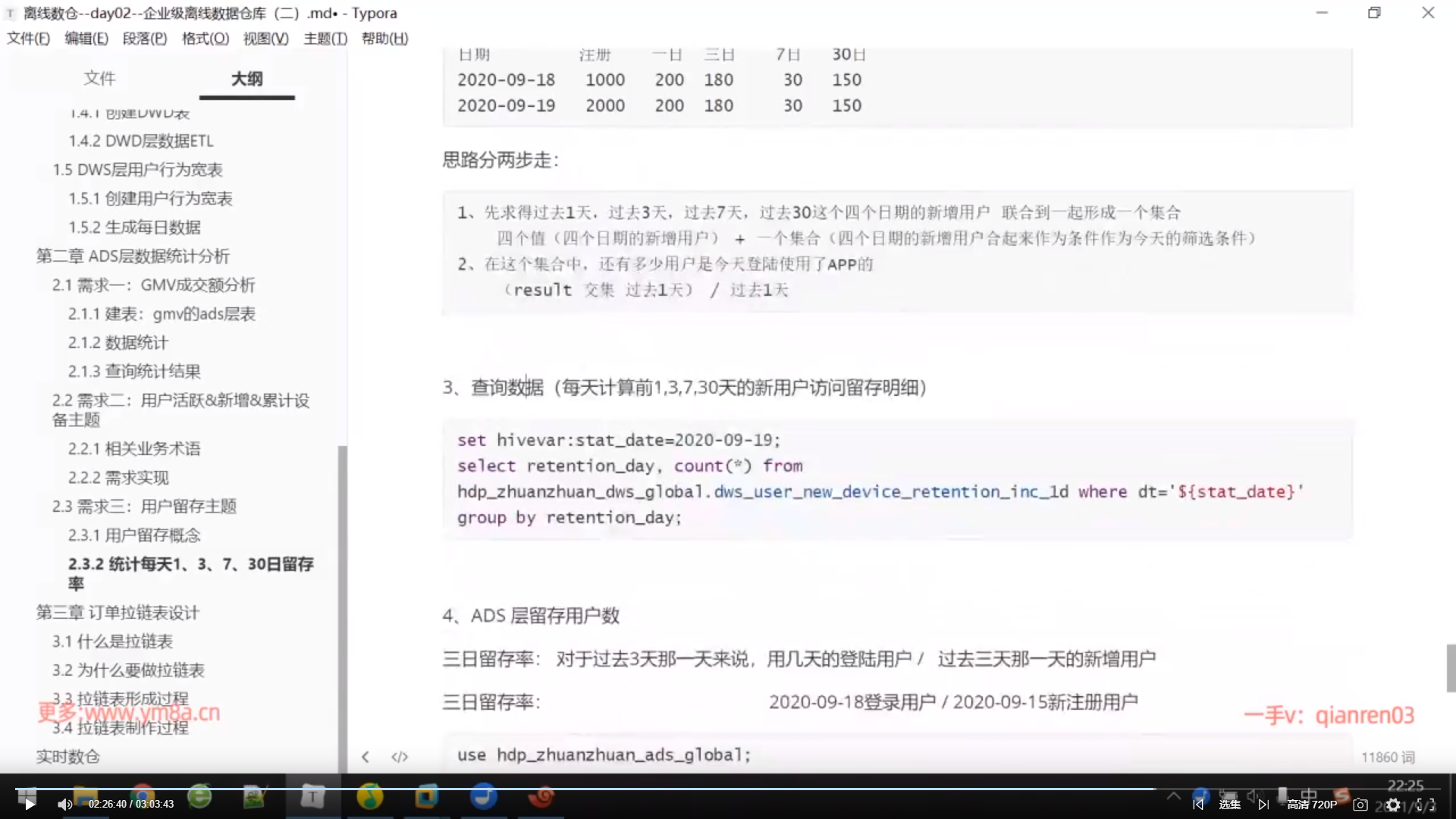Click the 11860 词 word count indicator
The width and height of the screenshot is (1456, 819).
click(x=1388, y=757)
